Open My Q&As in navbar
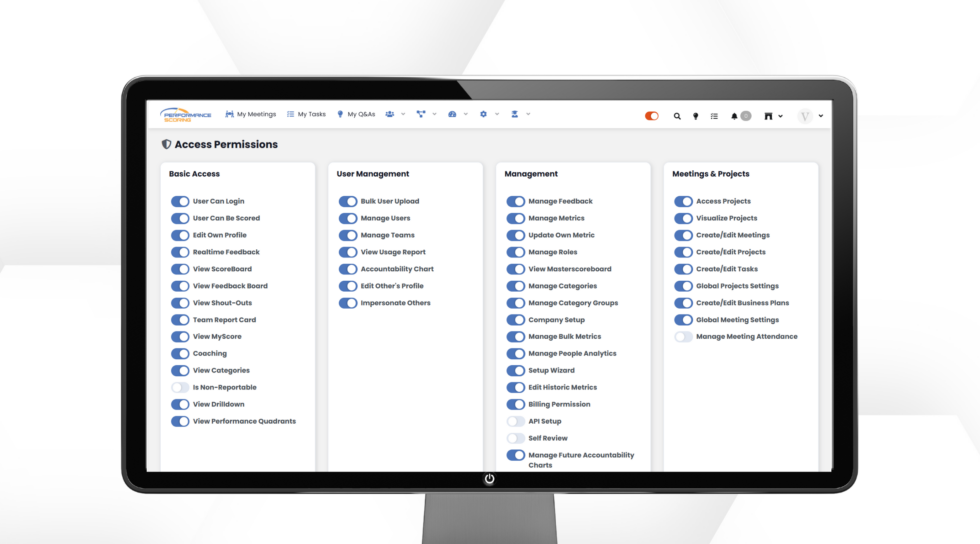980x544 pixels. [361, 114]
